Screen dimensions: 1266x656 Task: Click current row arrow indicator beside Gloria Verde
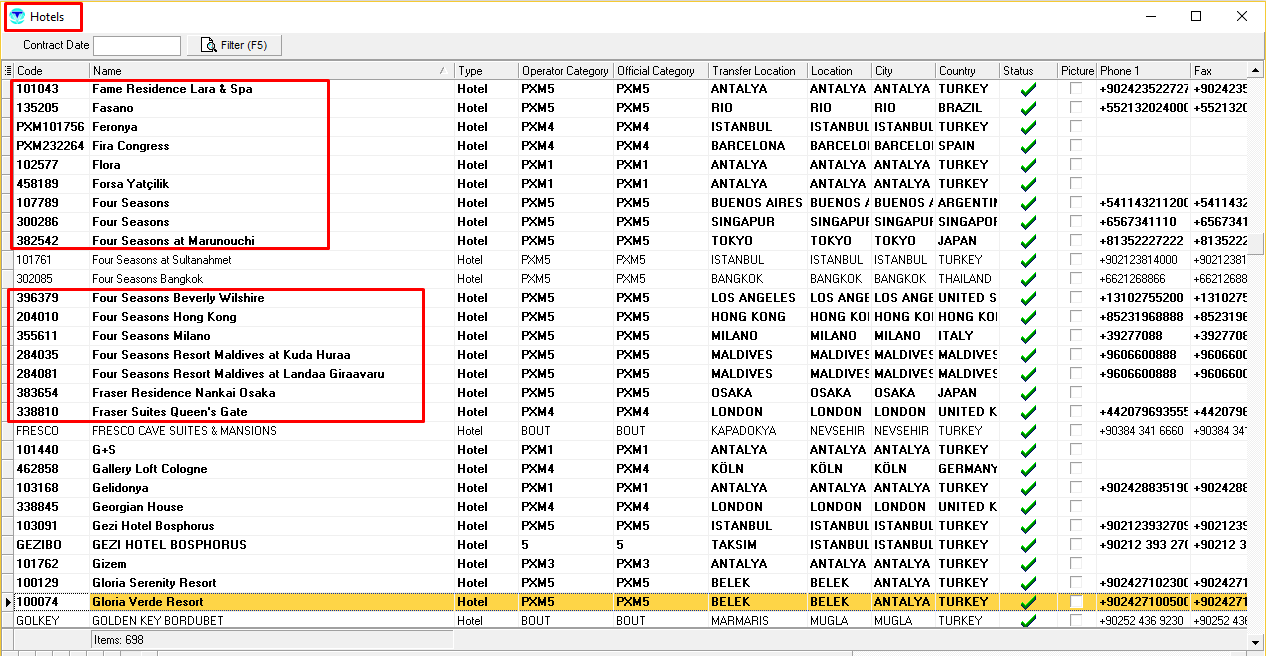[x=8, y=602]
